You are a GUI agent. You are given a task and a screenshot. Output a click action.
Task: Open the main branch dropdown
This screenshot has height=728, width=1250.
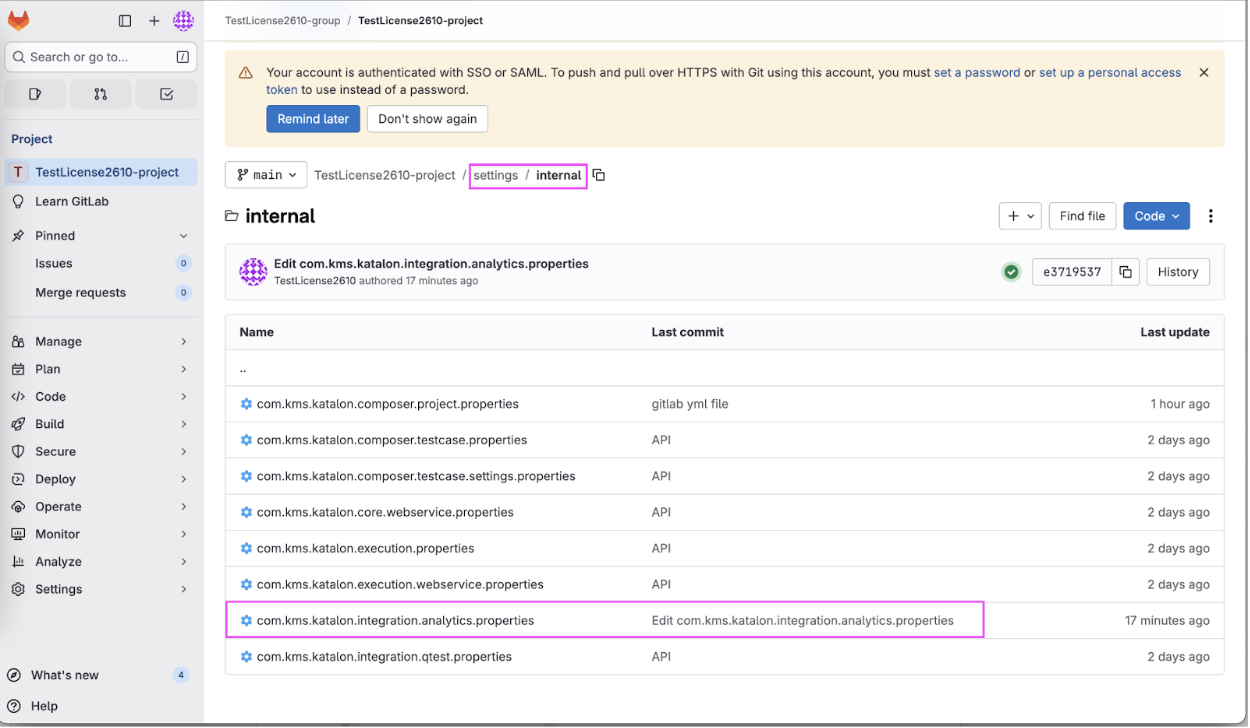tap(265, 174)
